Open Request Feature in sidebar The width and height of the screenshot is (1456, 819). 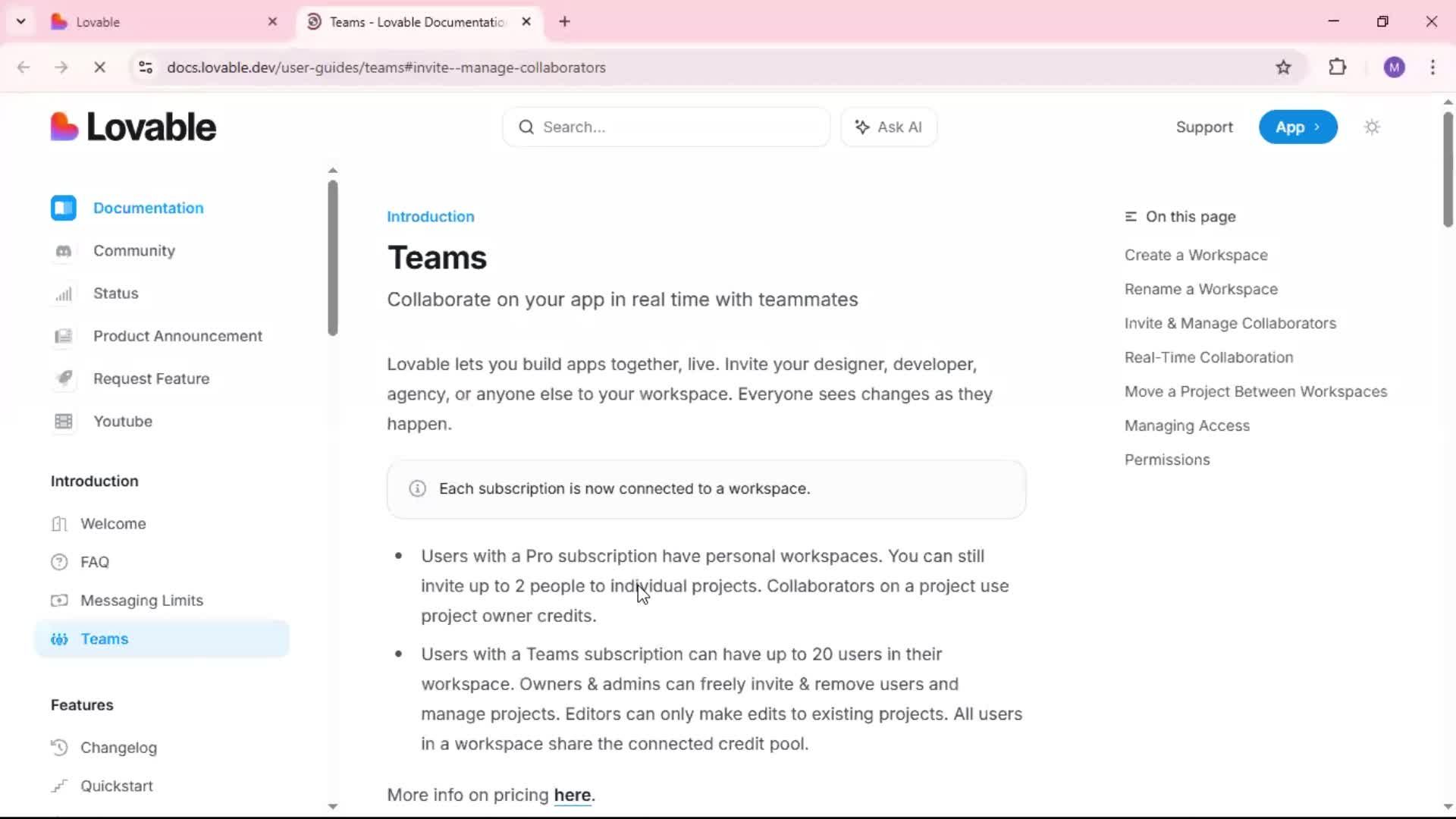pyautogui.click(x=152, y=378)
